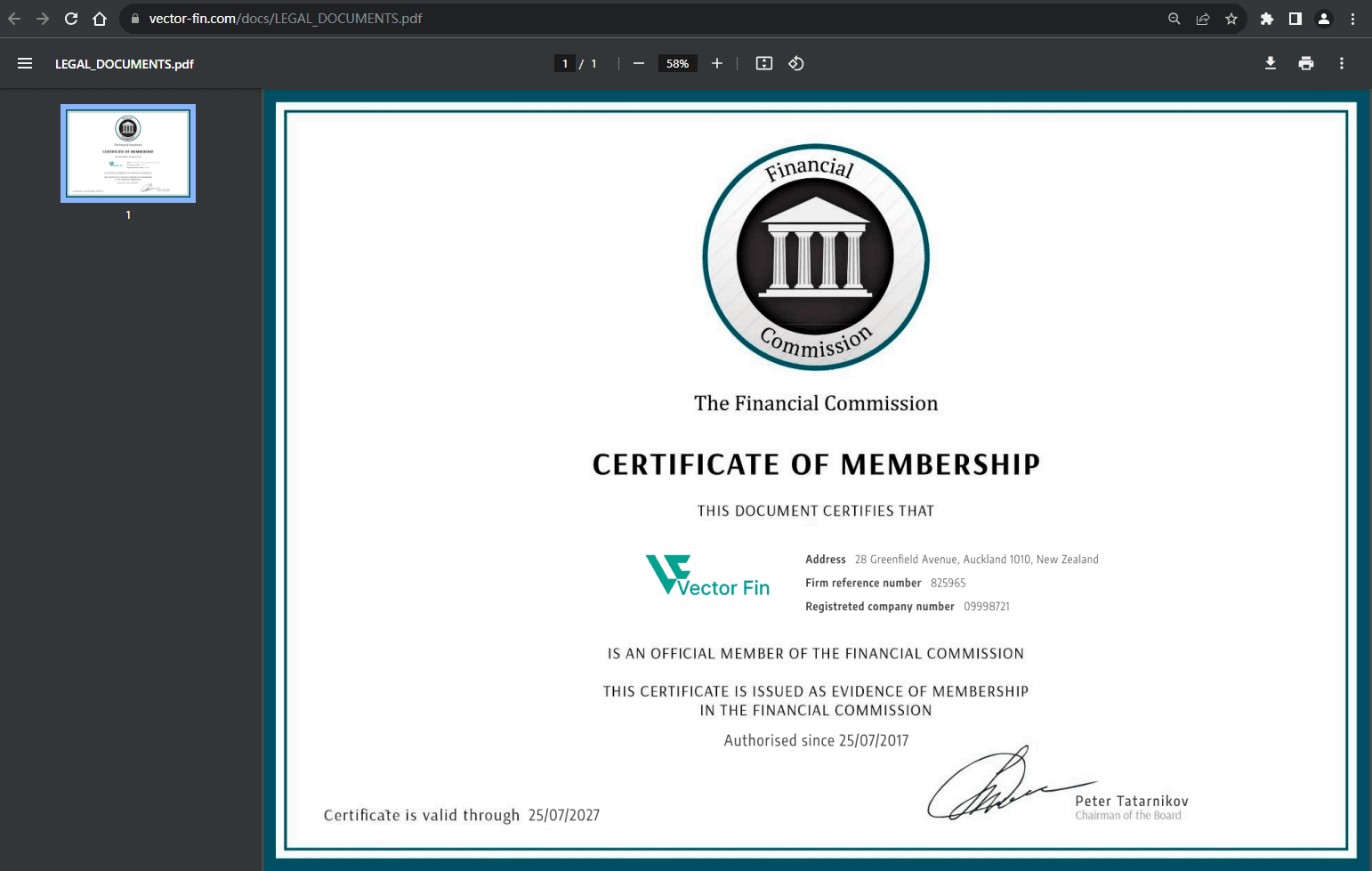This screenshot has width=1372, height=871.
Task: Open PDF viewer more actions menu
Action: click(1342, 63)
